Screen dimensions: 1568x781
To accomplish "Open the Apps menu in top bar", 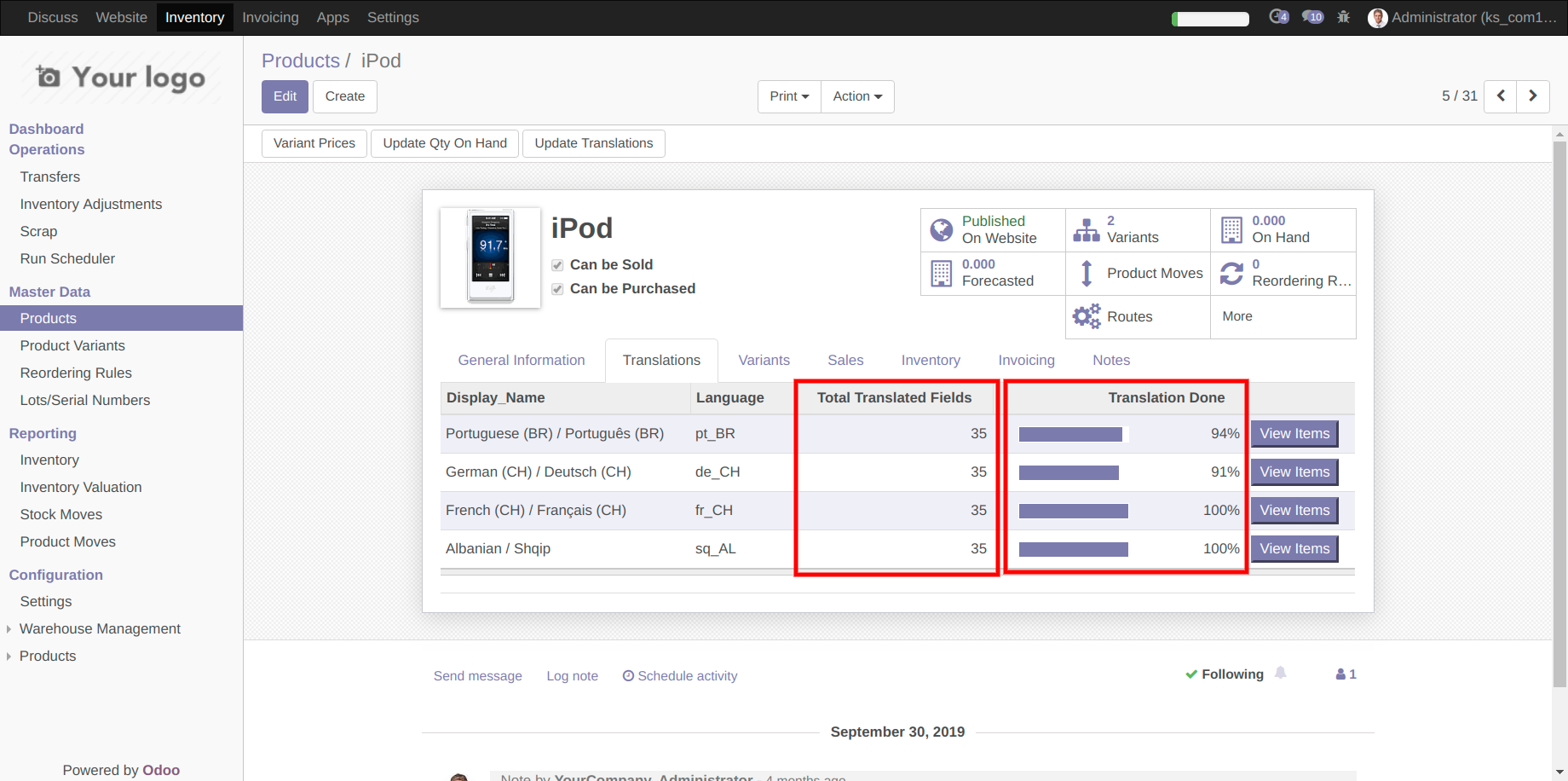I will point(332,17).
